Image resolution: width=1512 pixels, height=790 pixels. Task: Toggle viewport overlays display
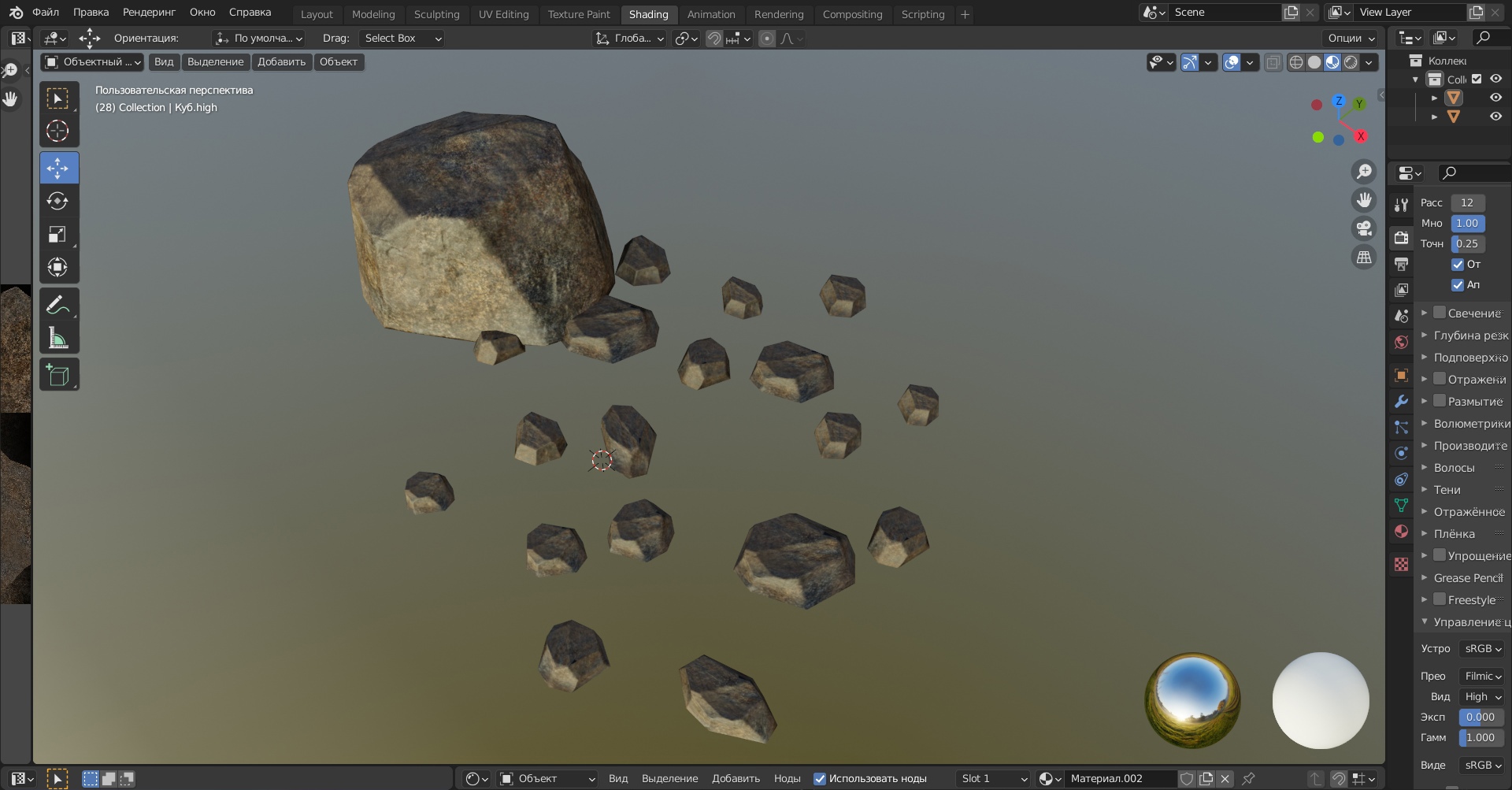coord(1232,62)
